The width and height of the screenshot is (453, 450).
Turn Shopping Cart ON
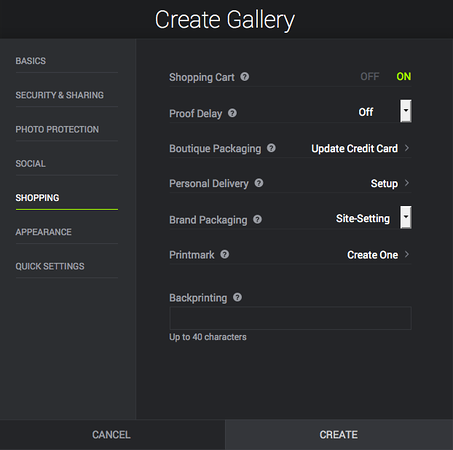[x=404, y=77]
